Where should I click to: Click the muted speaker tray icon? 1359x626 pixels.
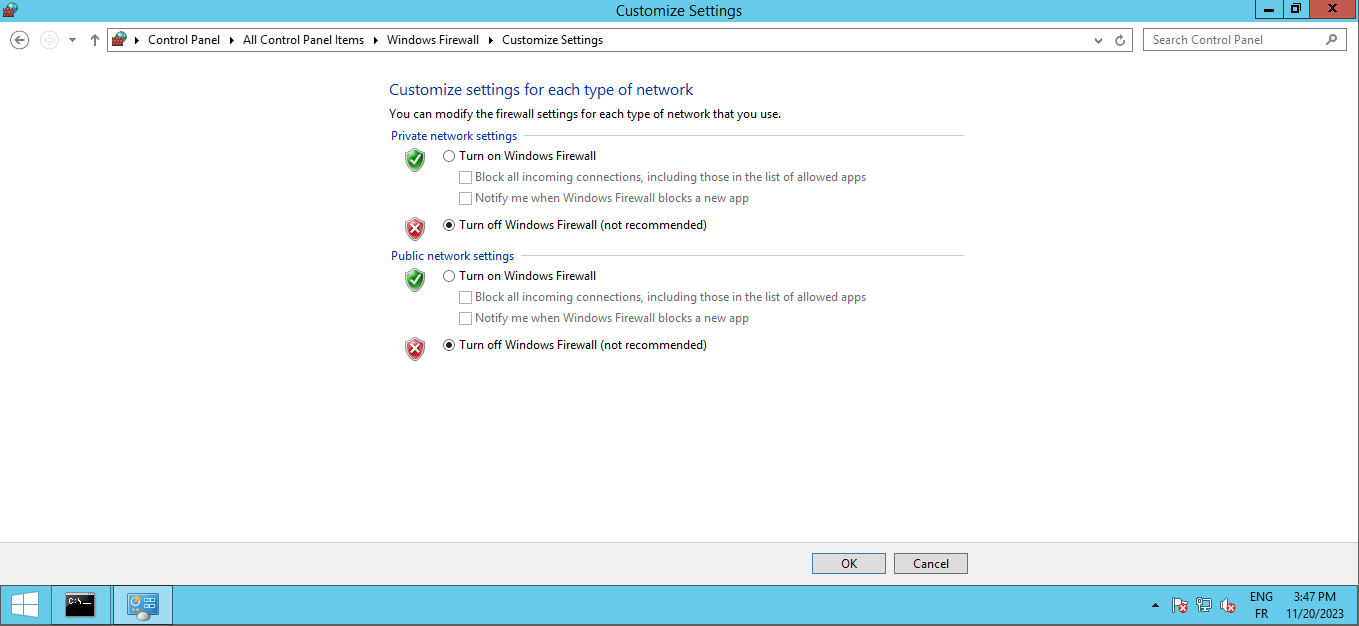tap(1228, 605)
